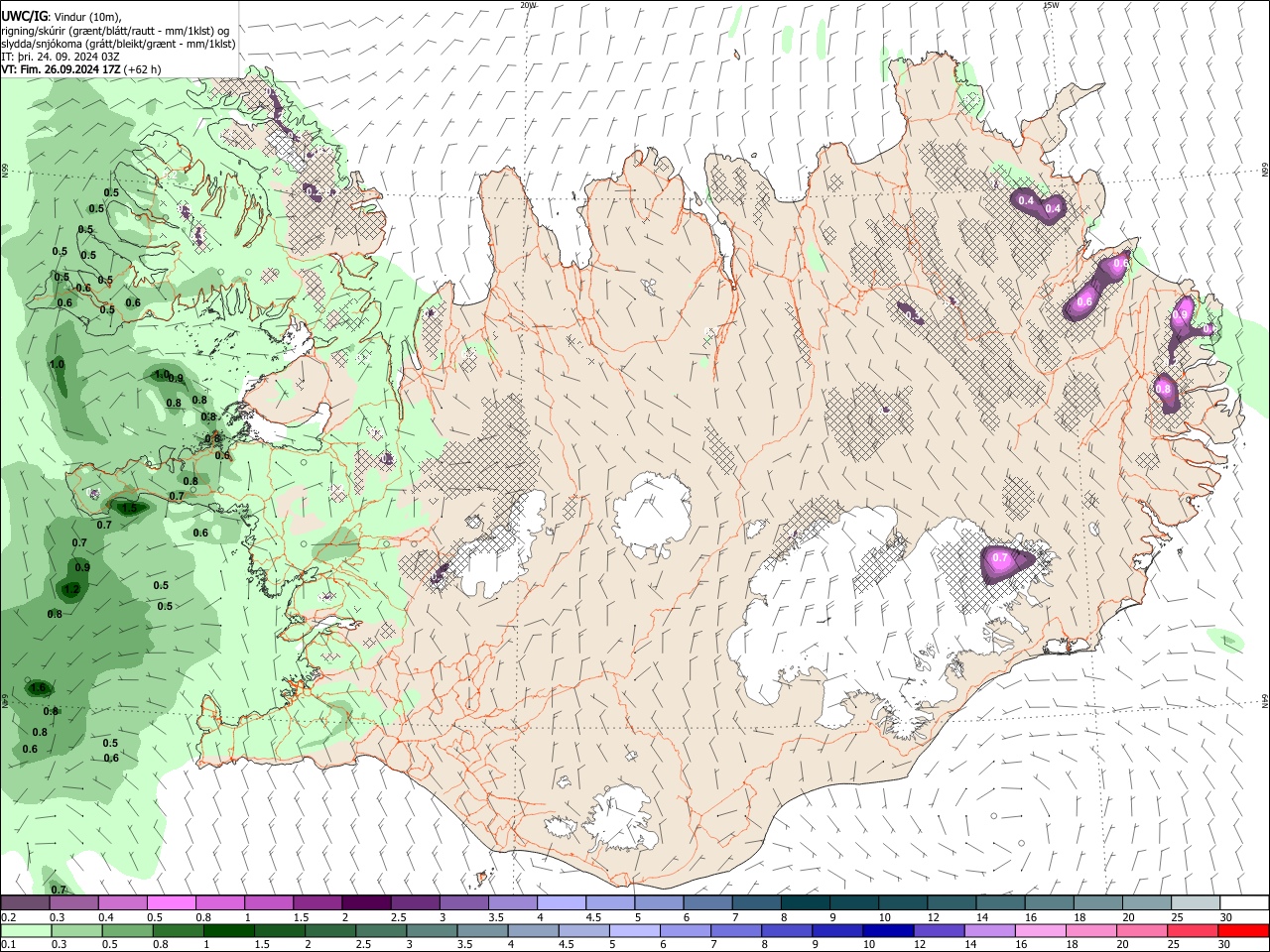
Task: Select the dark mauve swatch labelled 0.2
Action: (x=25, y=902)
